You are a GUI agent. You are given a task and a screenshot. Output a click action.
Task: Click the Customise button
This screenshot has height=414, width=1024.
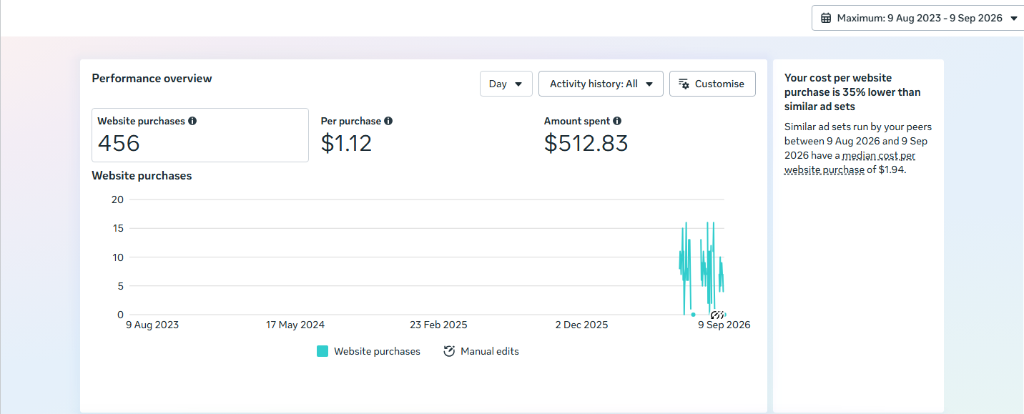click(x=712, y=84)
